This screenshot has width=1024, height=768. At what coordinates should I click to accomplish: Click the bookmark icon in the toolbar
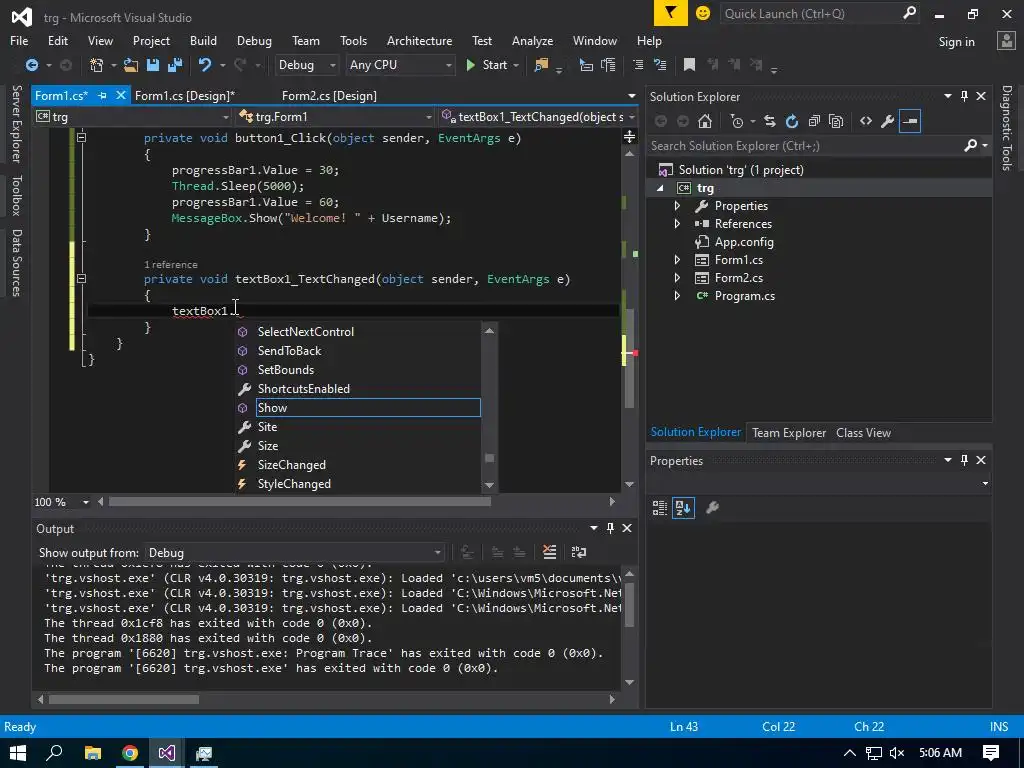[689, 65]
